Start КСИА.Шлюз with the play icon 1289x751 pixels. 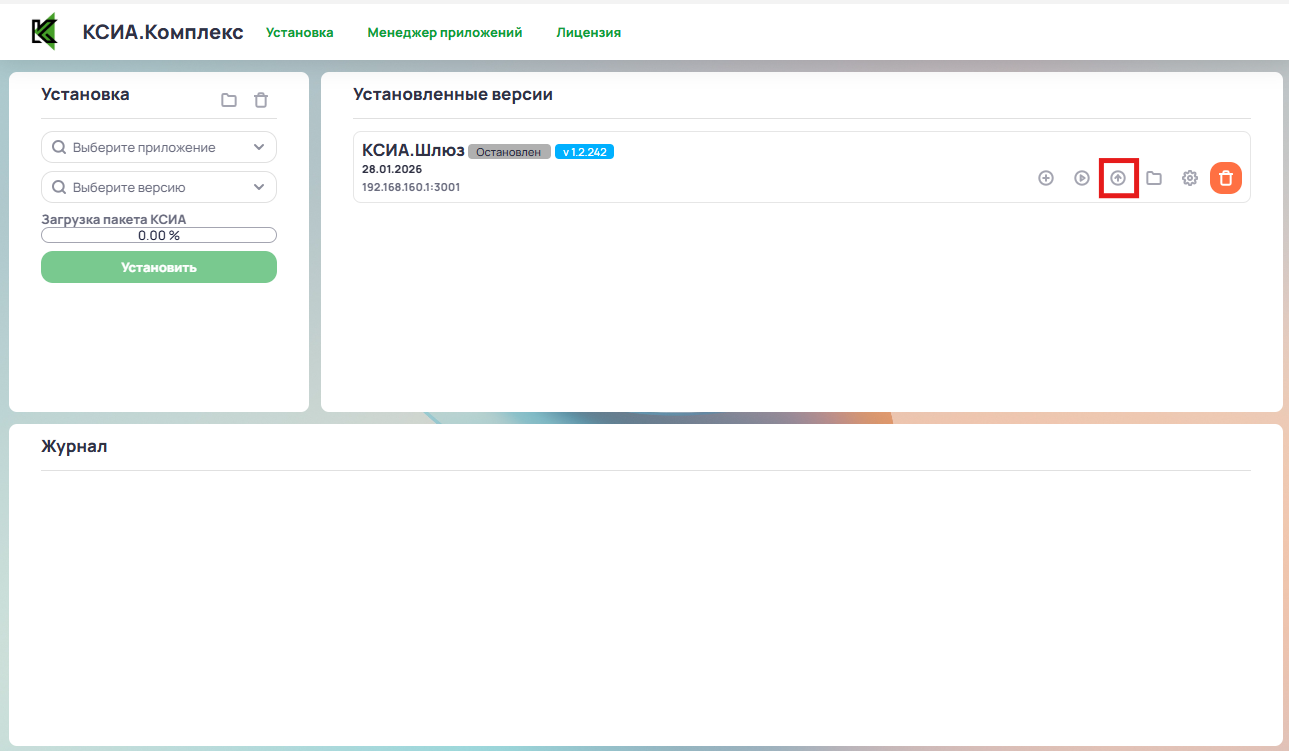pyautogui.click(x=1082, y=178)
